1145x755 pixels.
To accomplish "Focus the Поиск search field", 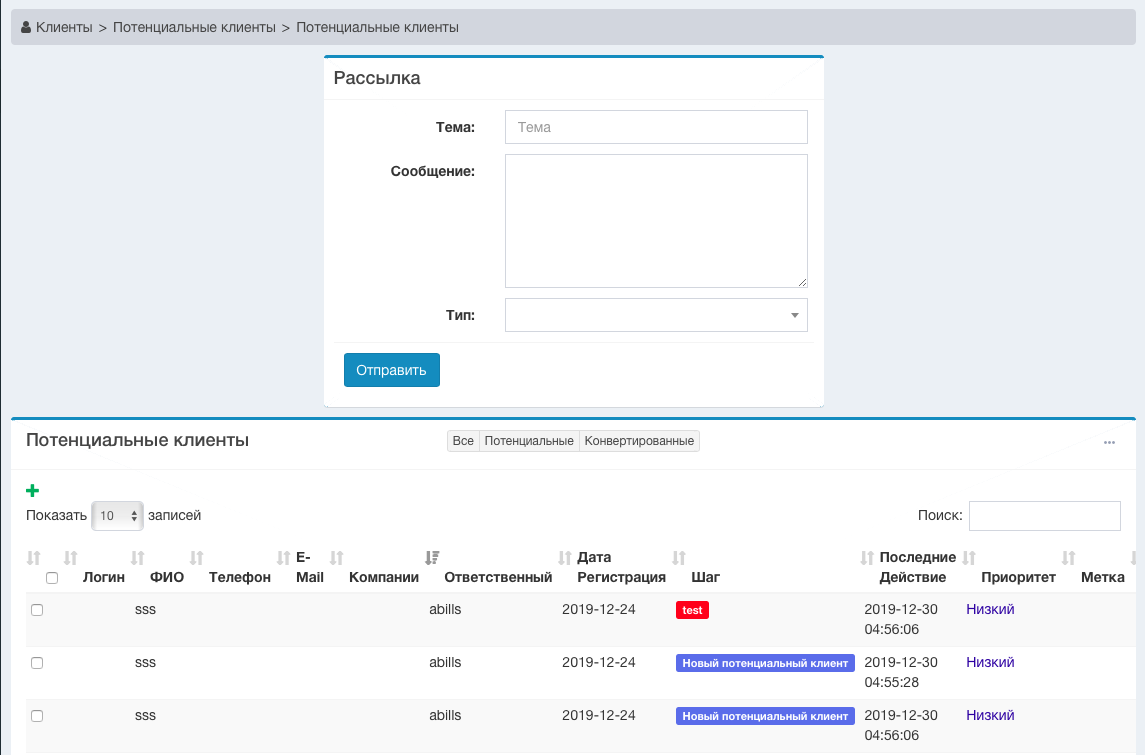I will point(1044,516).
